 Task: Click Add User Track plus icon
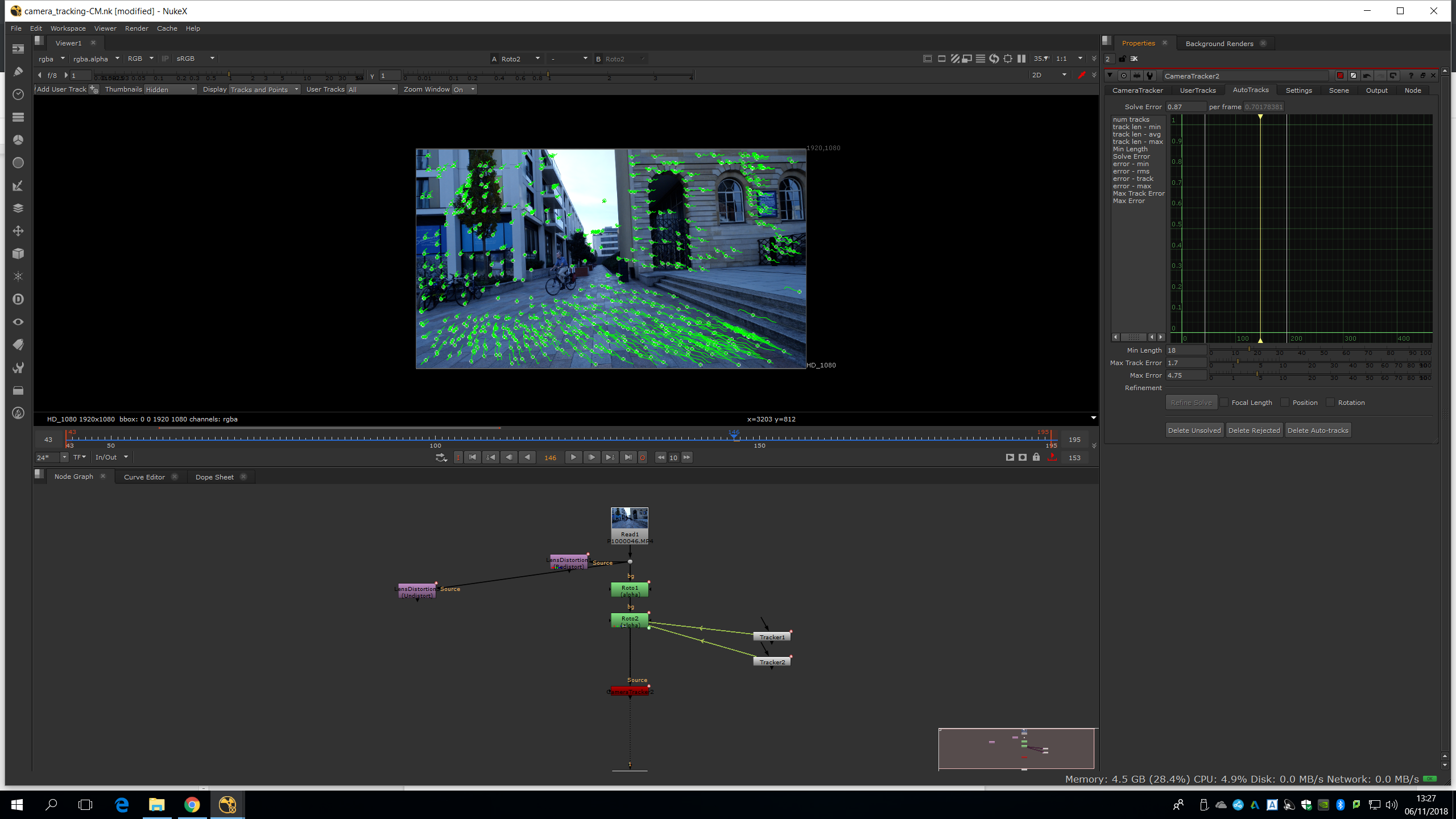tap(94, 89)
